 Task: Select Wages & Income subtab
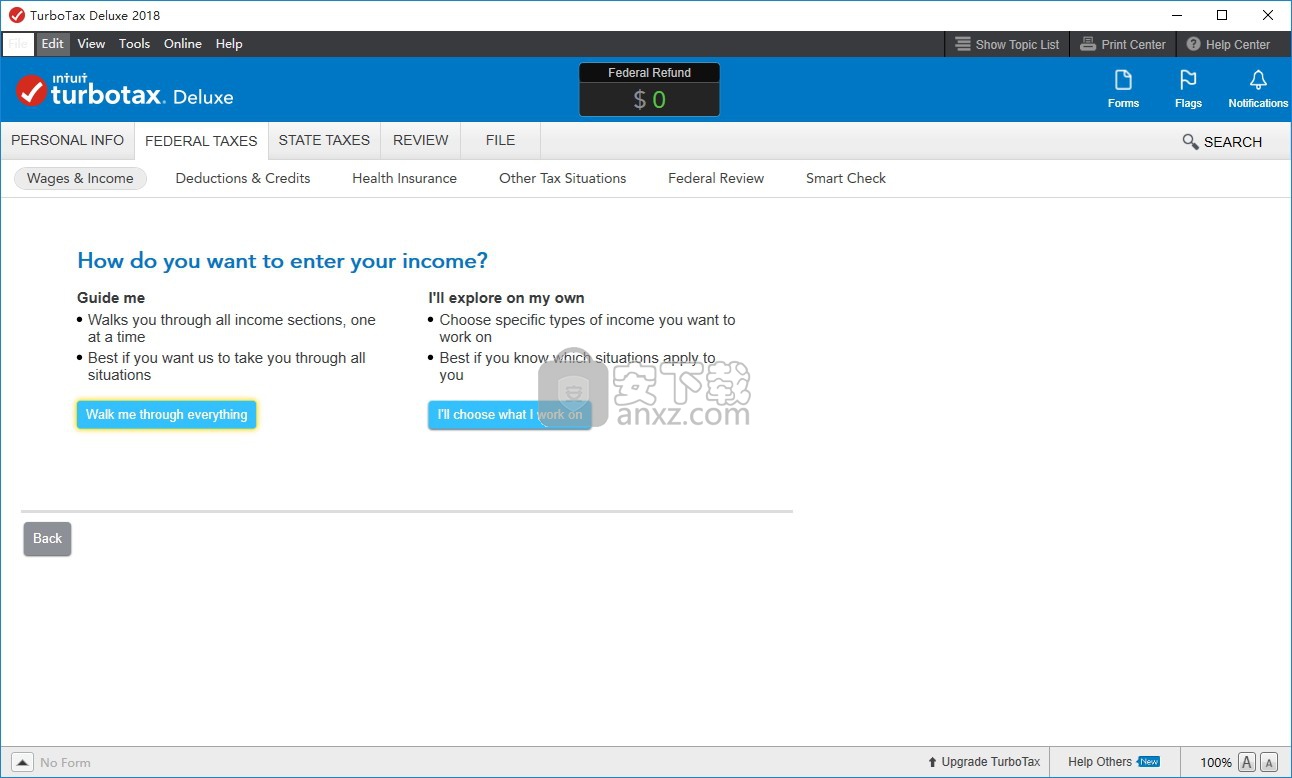click(80, 178)
